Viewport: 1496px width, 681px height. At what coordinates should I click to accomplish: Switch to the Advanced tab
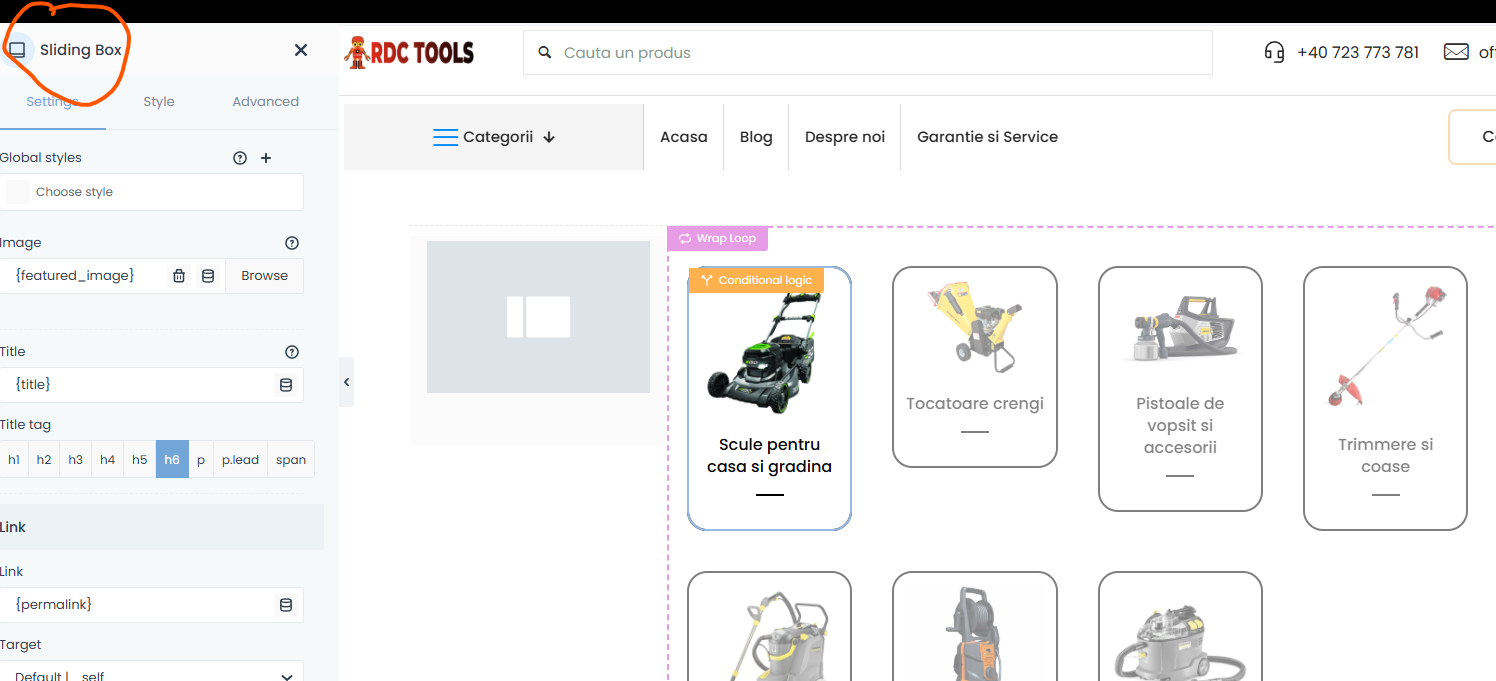(x=265, y=102)
